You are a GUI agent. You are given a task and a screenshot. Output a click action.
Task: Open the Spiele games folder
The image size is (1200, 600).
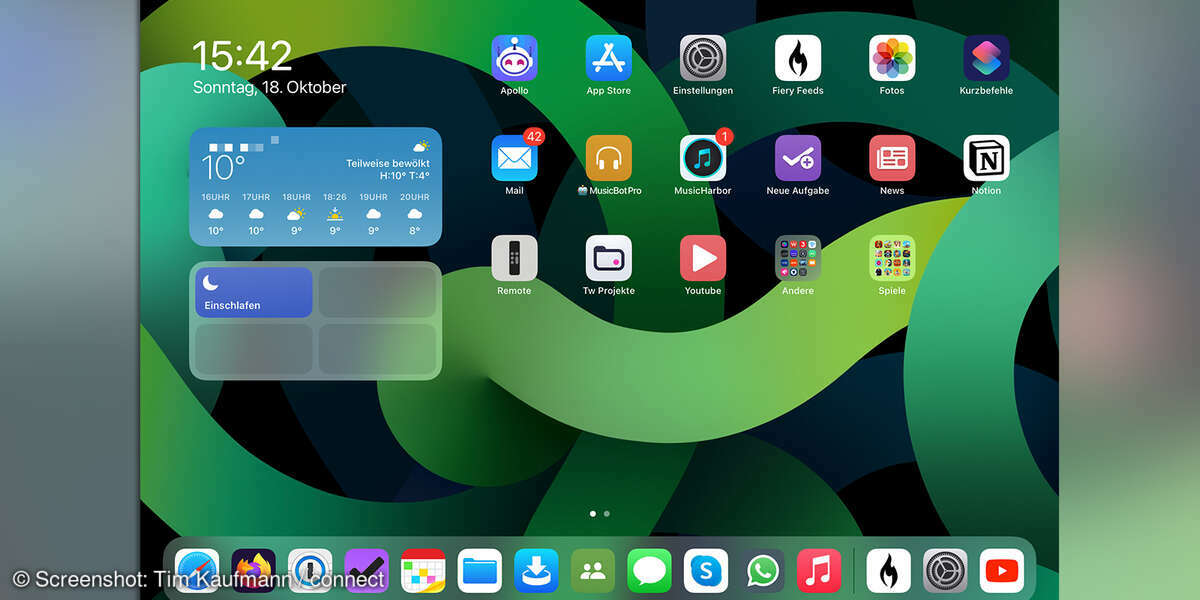892,258
